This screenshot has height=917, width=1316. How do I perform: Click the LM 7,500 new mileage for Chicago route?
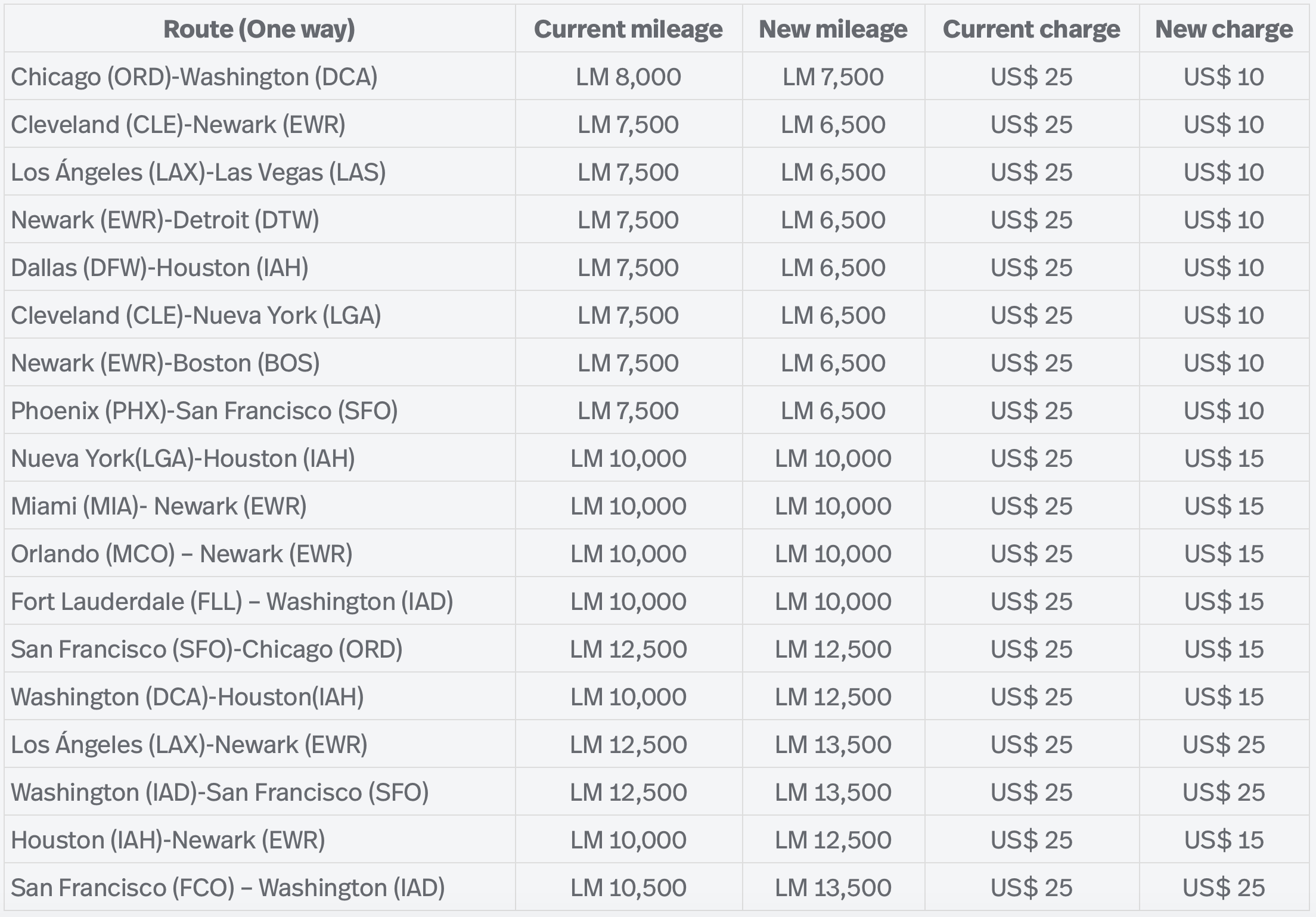click(833, 76)
